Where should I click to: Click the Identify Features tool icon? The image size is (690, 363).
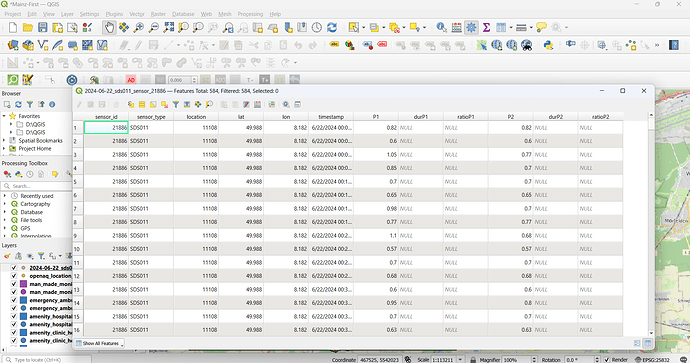coord(441,28)
